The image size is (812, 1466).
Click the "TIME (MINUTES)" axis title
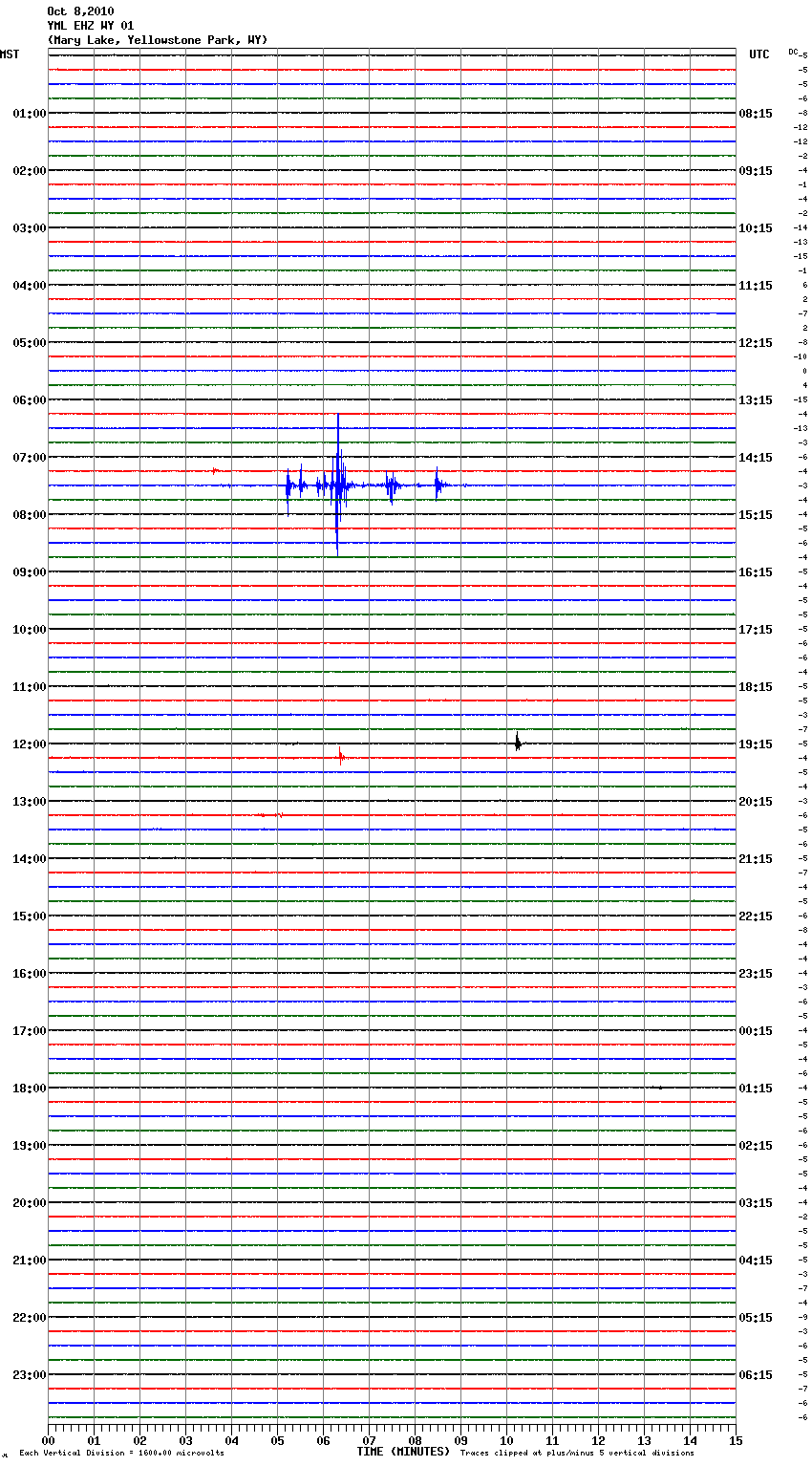[x=403, y=1452]
